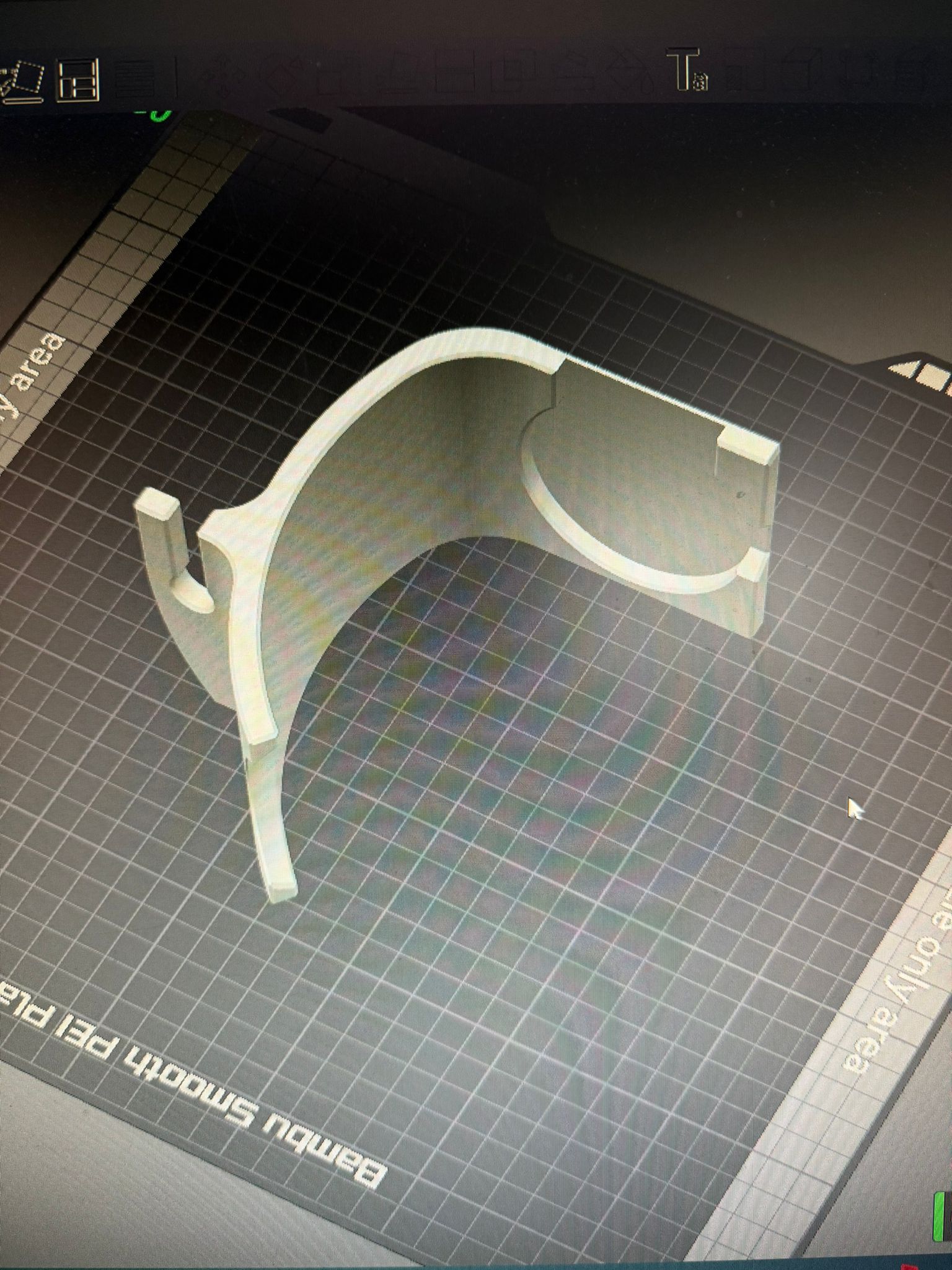The image size is (952, 1270).
Task: Click the Auto orient toolbar icon
Action: click(22, 81)
